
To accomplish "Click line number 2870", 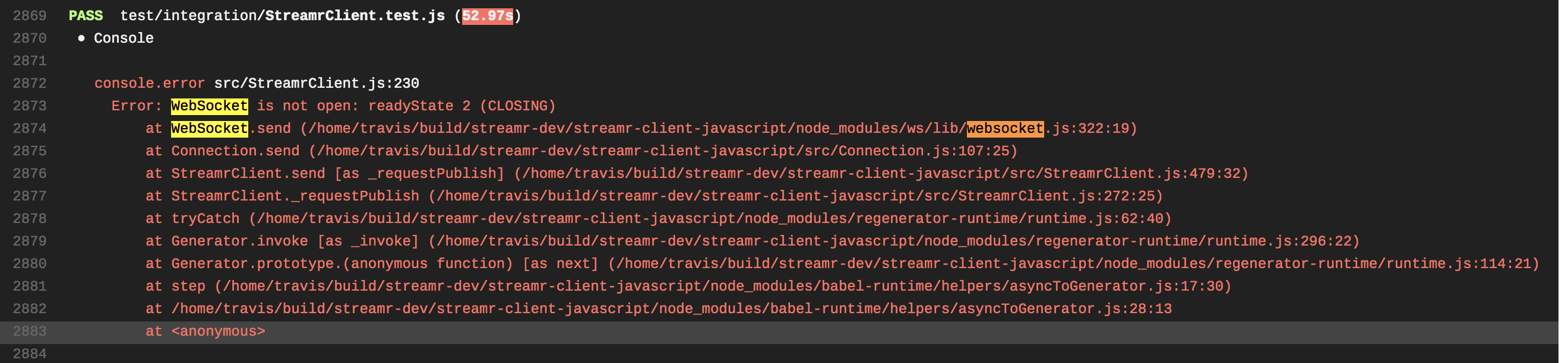I will coord(30,39).
